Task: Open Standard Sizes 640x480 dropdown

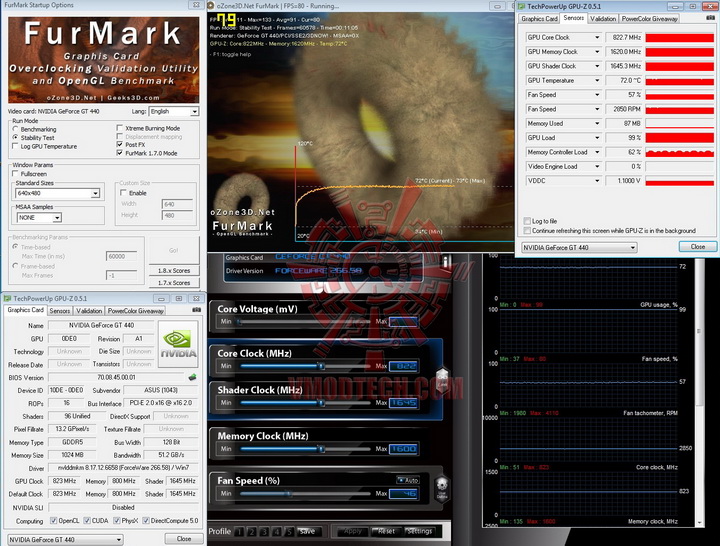Action: [x=96, y=193]
